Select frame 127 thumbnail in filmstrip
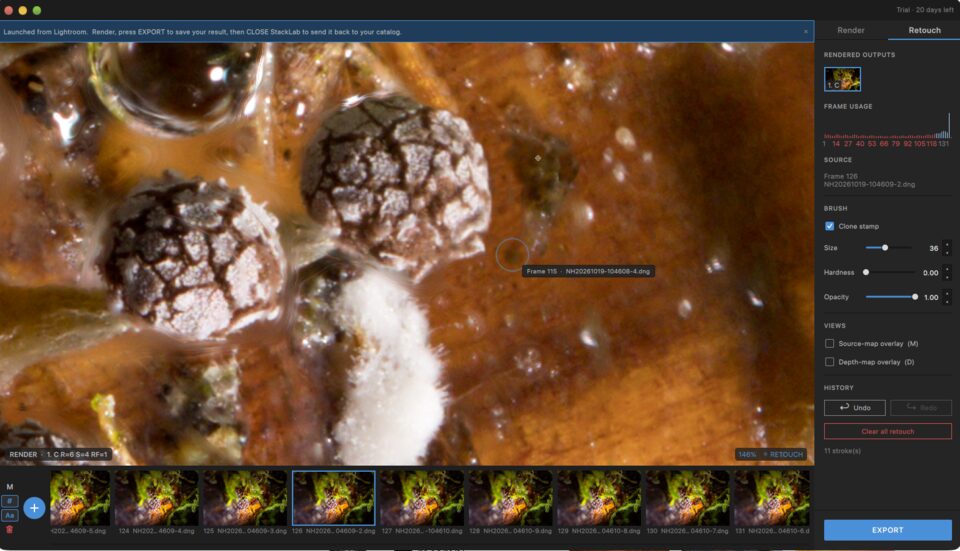 pyautogui.click(x=422, y=498)
